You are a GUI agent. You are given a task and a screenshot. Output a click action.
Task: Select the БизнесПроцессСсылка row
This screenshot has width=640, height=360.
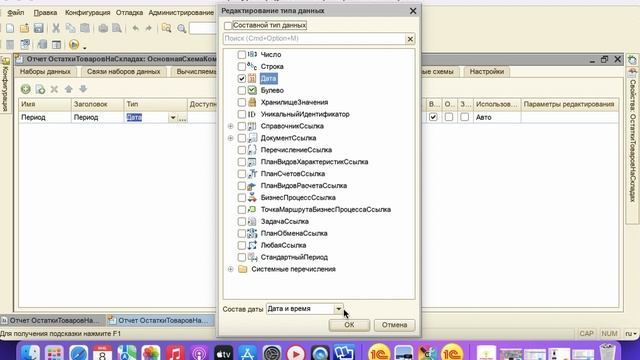click(x=298, y=198)
